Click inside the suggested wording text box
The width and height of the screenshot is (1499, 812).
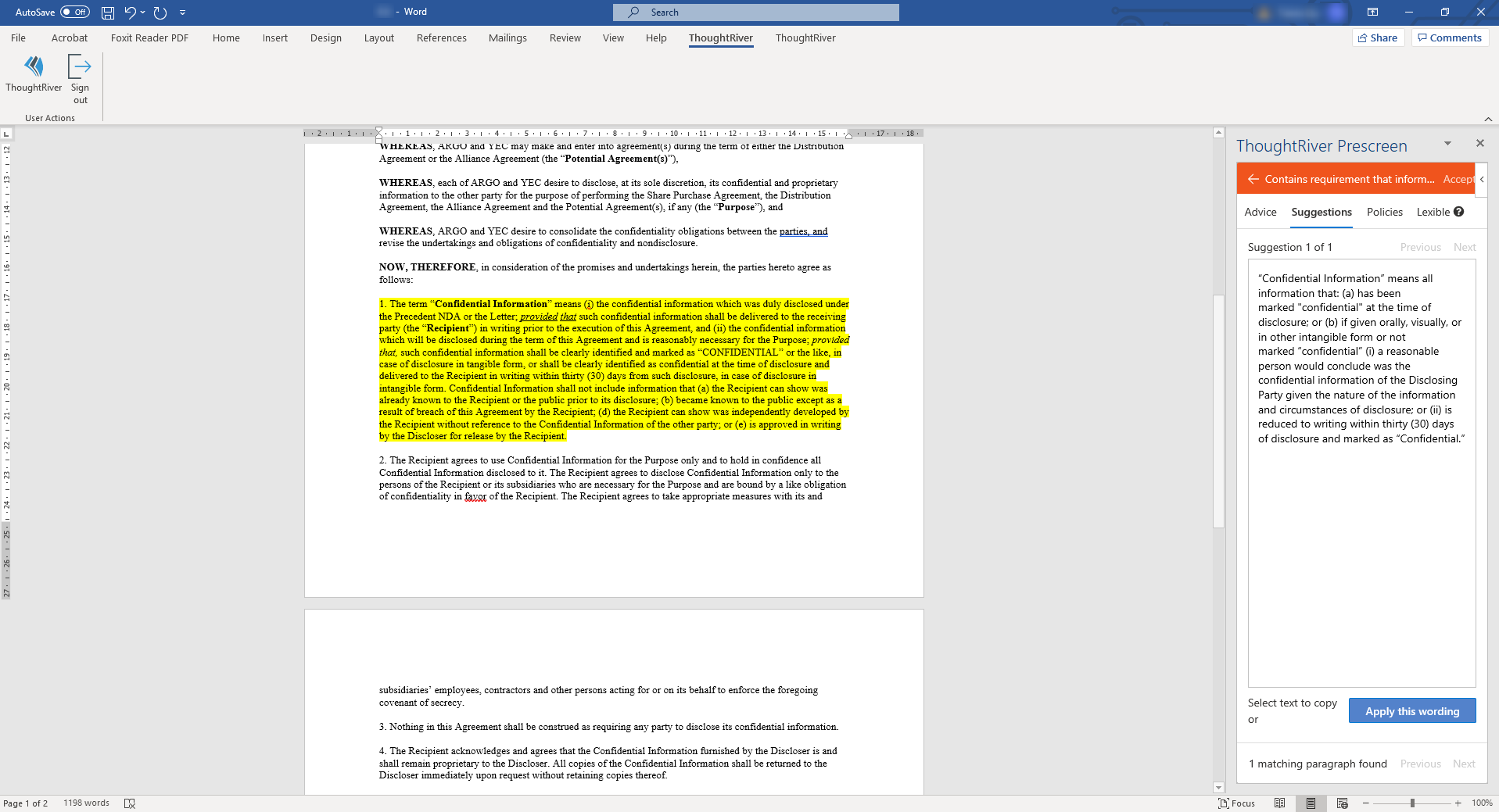click(1361, 473)
